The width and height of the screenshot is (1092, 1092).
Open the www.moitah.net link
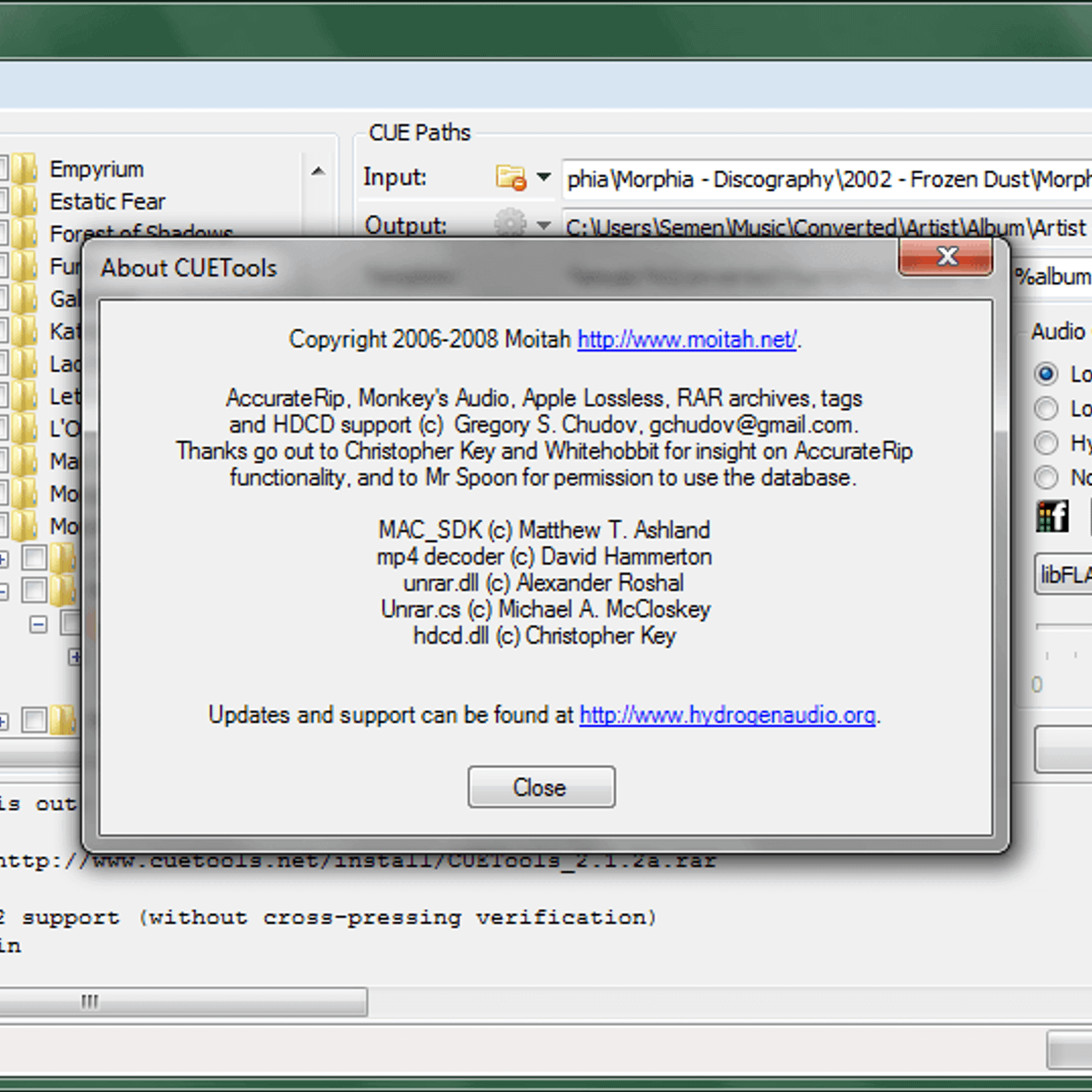coord(687,339)
